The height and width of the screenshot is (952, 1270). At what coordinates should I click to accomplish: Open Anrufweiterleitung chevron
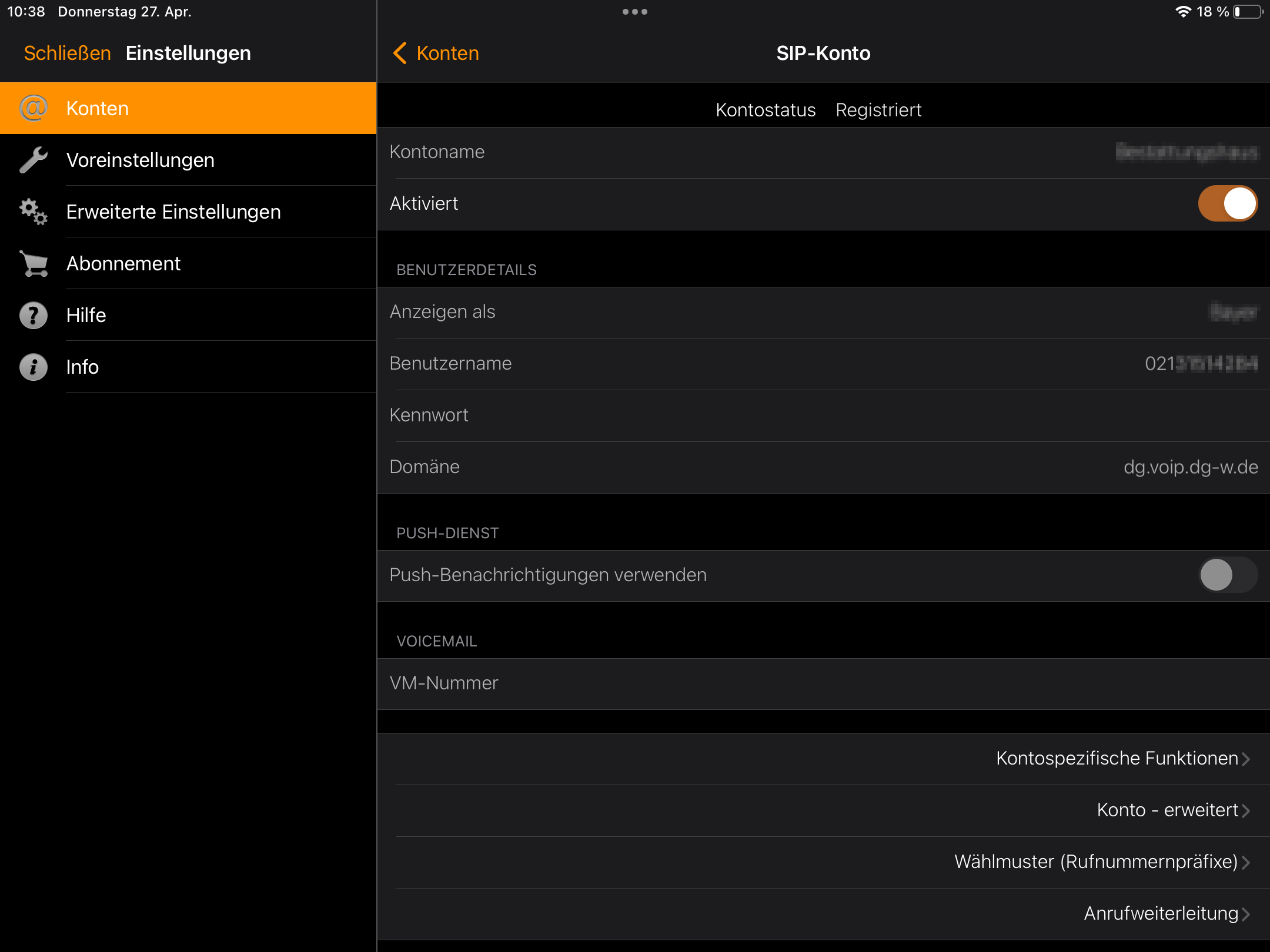coord(1246,914)
